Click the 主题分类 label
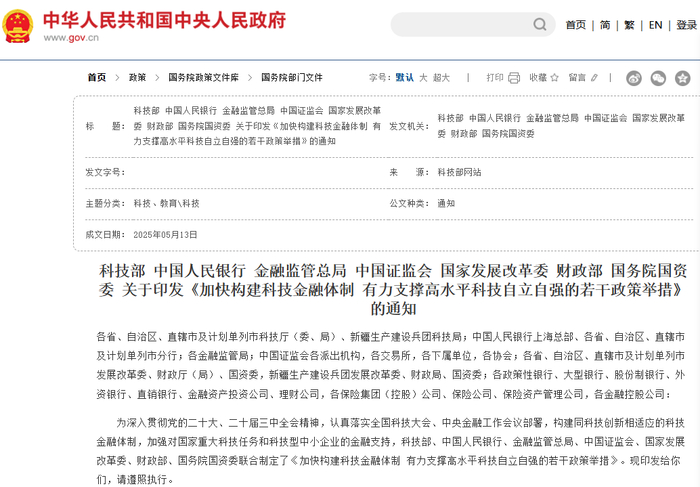 pos(105,204)
